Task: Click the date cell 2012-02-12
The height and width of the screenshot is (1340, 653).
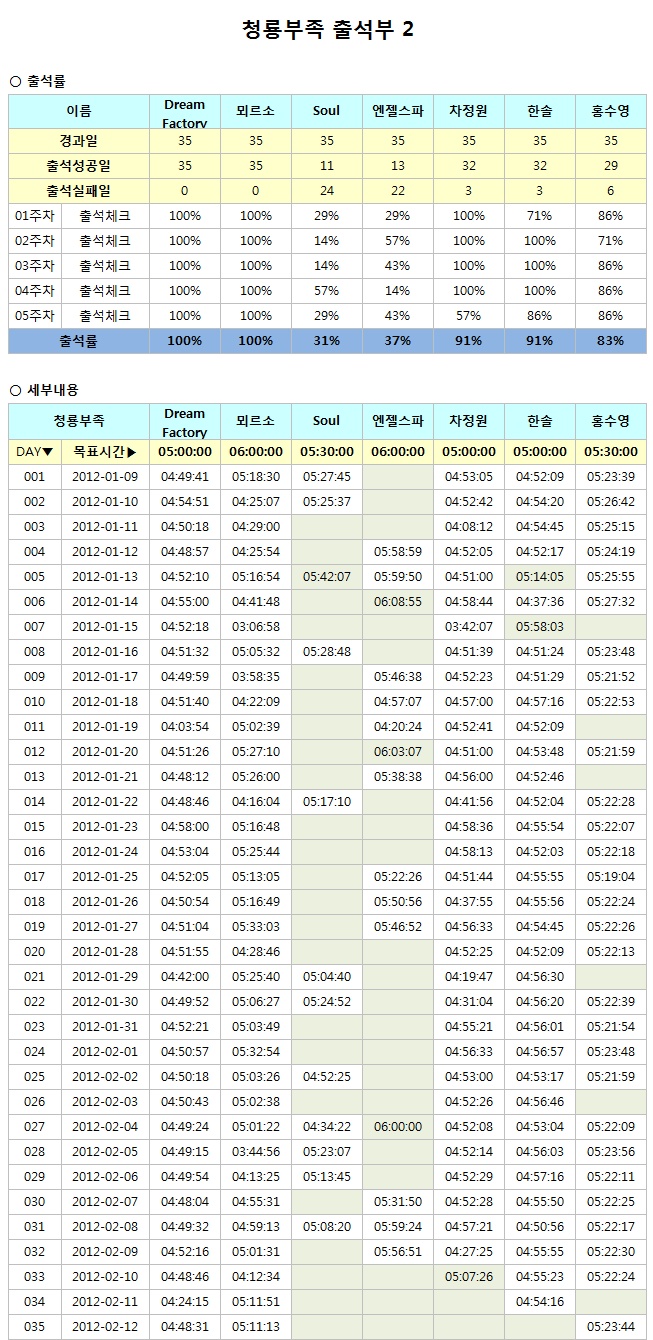Action: [x=105, y=1327]
